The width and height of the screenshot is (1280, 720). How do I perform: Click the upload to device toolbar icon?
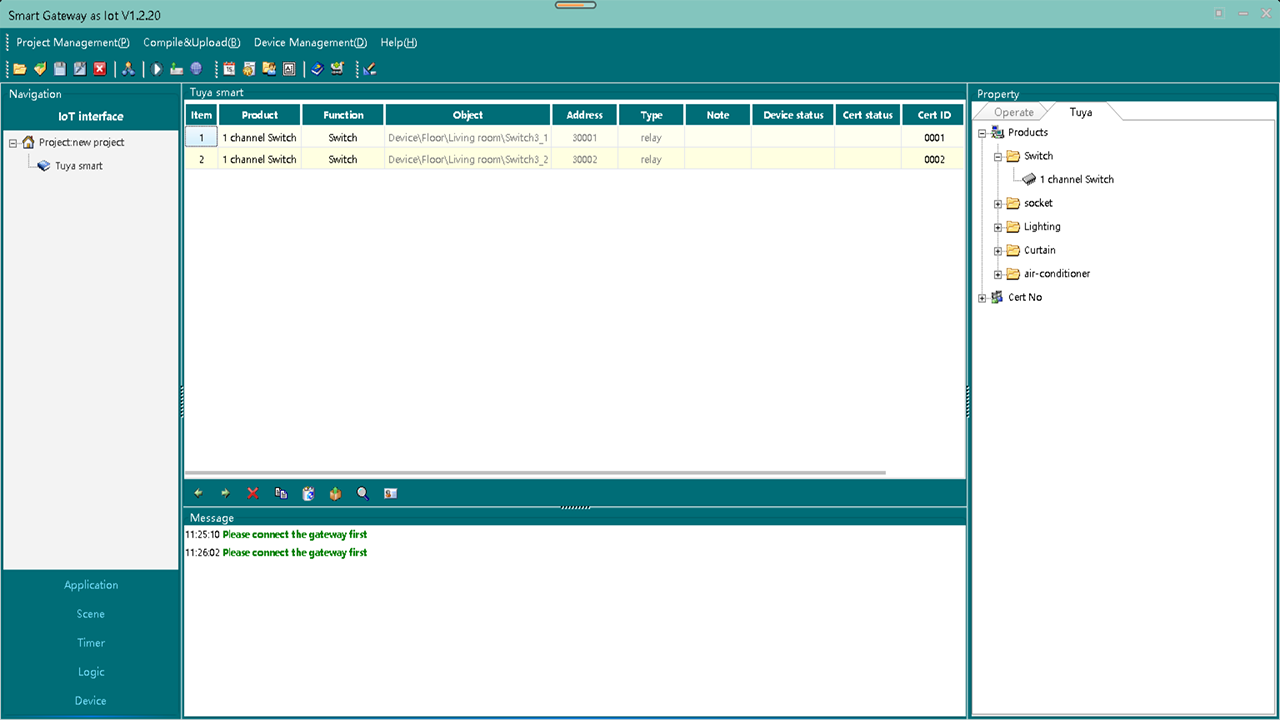coord(176,69)
